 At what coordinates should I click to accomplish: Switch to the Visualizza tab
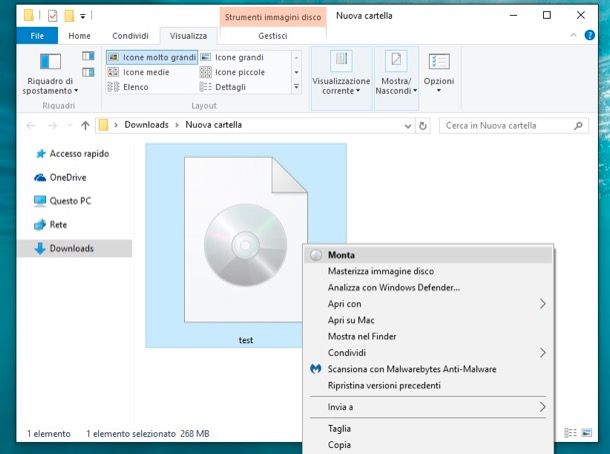coord(188,36)
